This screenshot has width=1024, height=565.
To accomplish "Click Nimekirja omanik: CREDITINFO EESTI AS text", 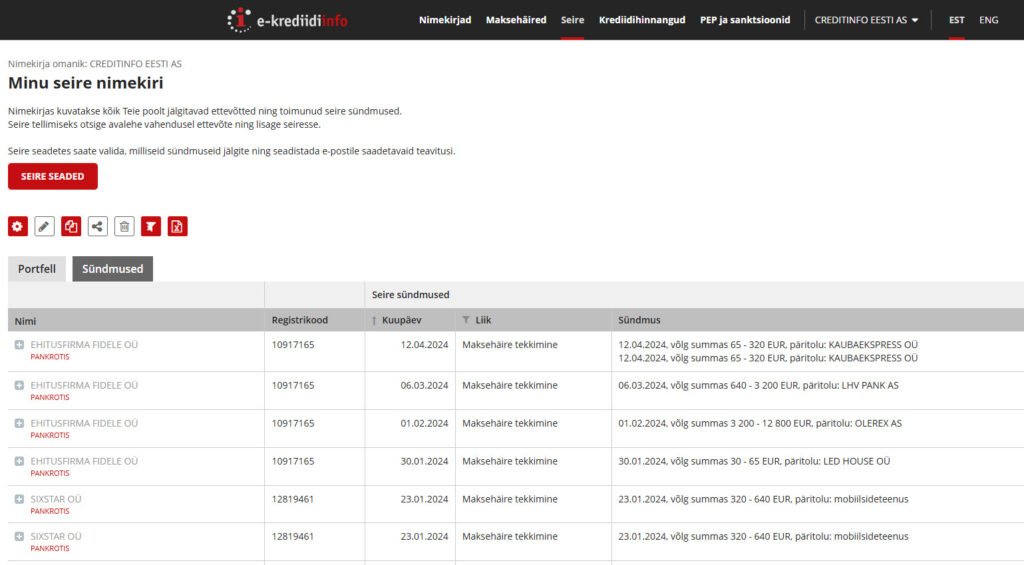I will pos(95,64).
